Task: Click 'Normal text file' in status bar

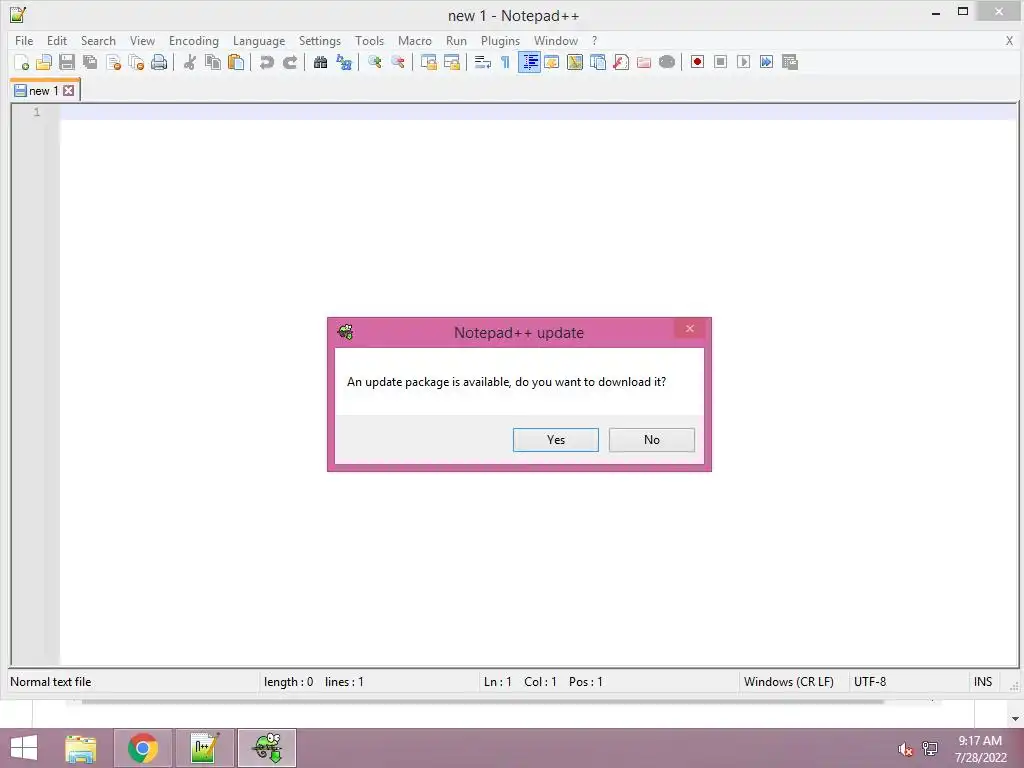Action: coord(51,682)
